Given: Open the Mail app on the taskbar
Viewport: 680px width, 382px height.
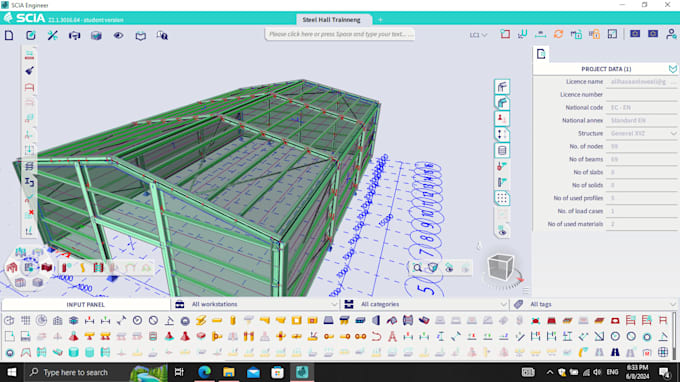Looking at the screenshot, I should click(x=253, y=372).
